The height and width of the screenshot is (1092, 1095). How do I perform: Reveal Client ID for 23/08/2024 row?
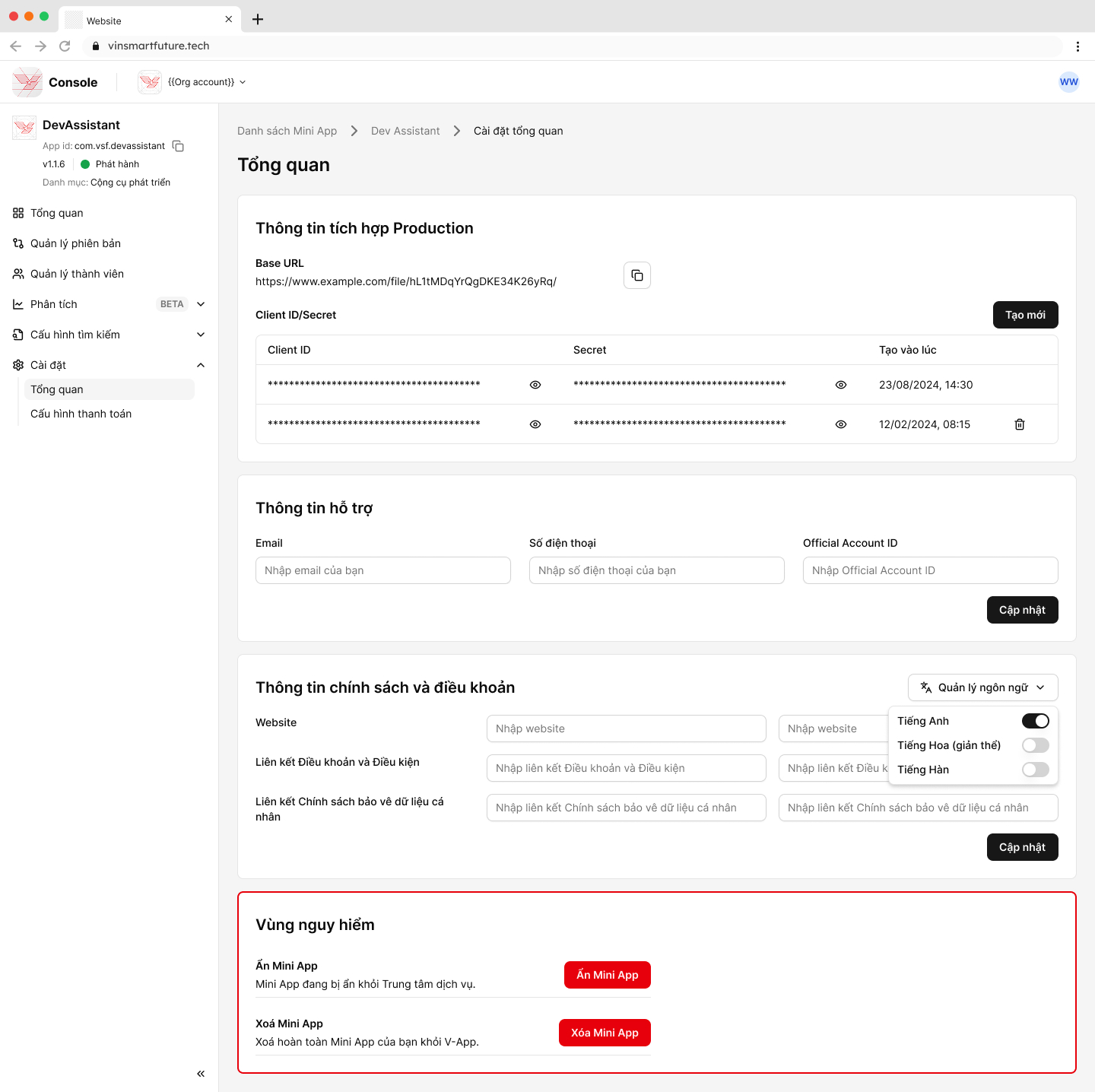point(535,385)
